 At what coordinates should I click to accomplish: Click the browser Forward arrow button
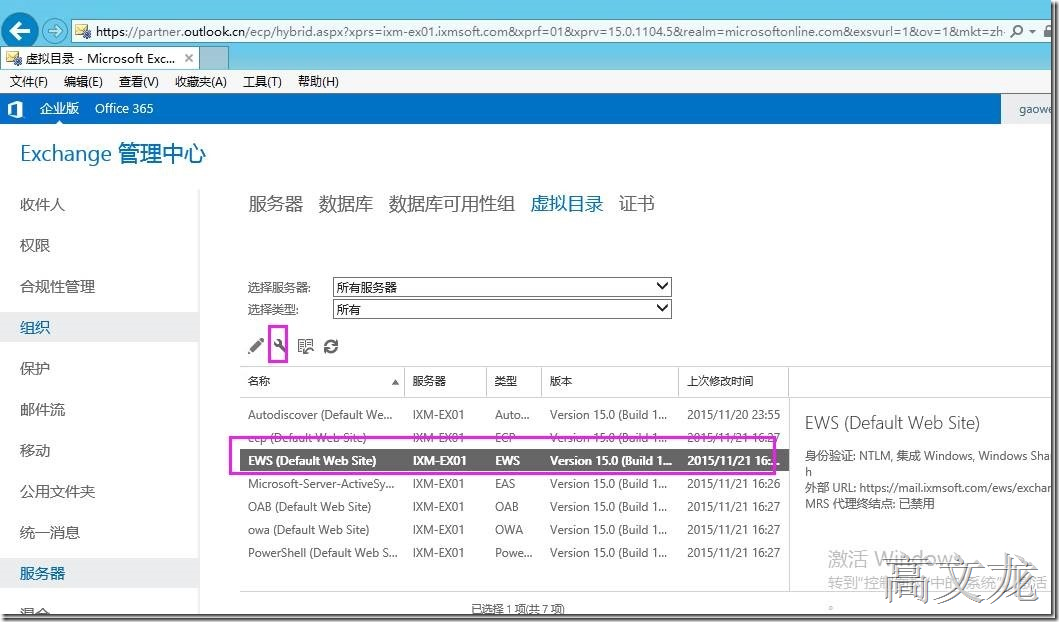click(55, 30)
